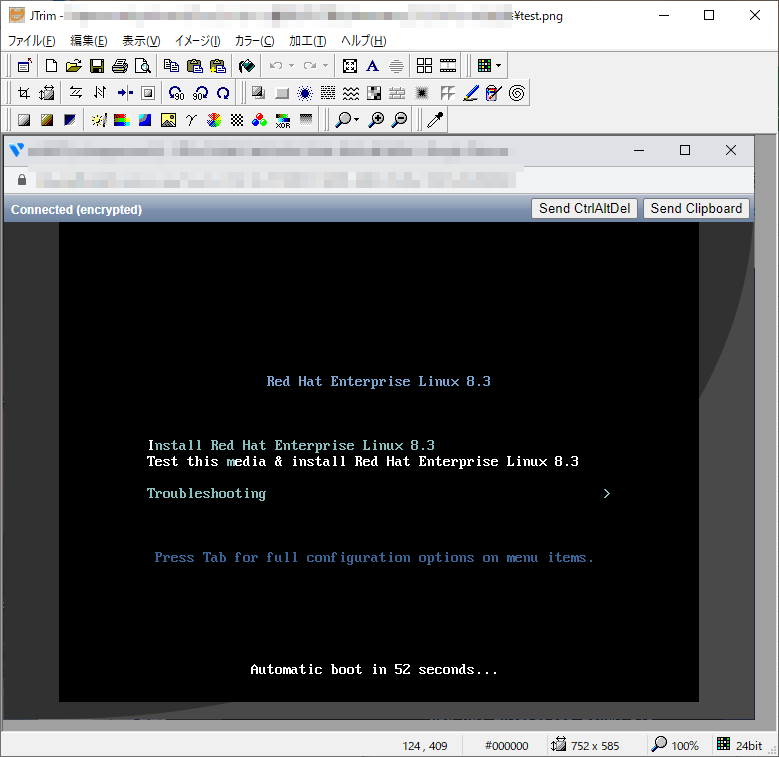Apply the swirl effect

(517, 93)
